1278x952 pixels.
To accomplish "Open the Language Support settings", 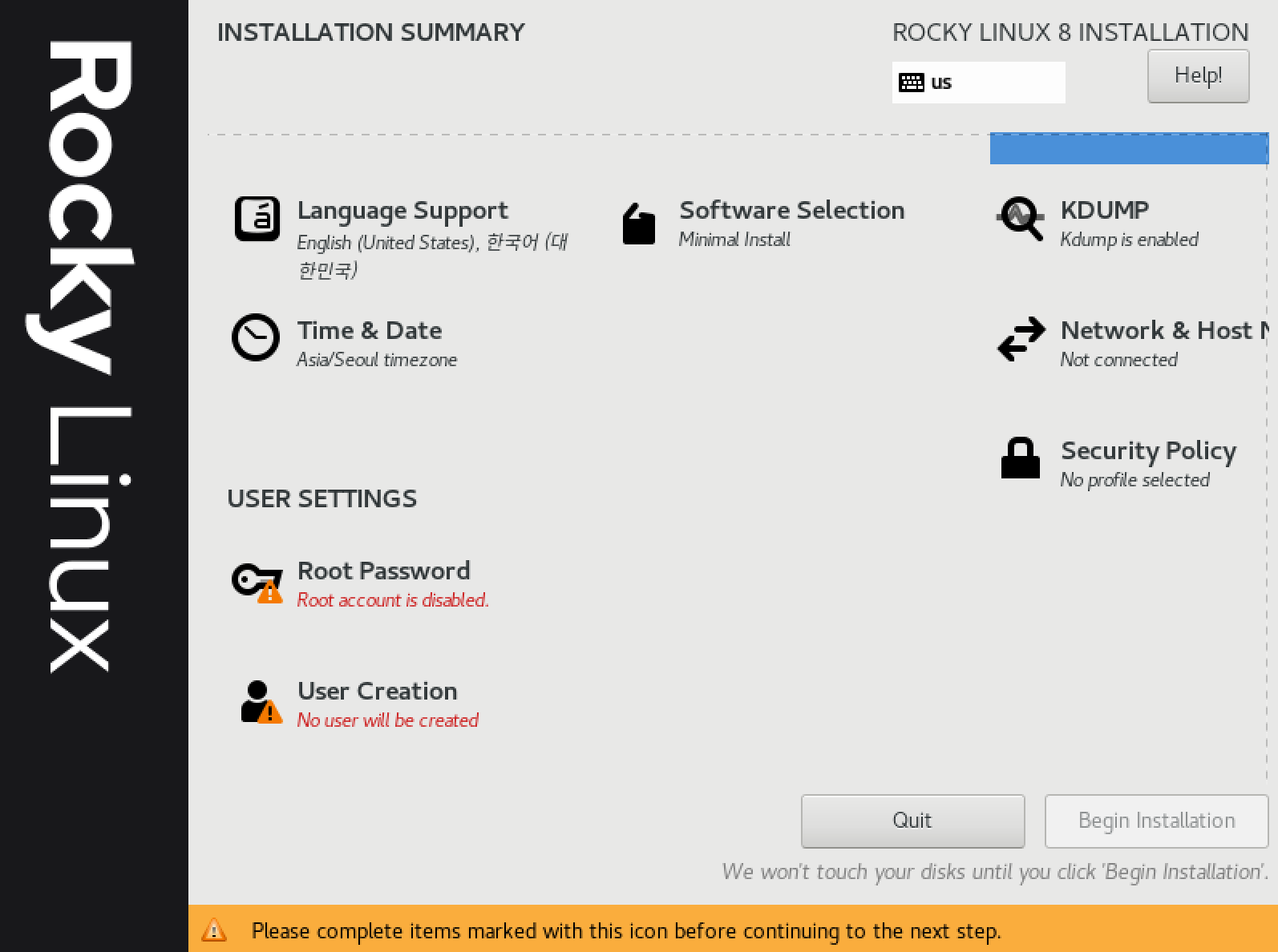I will 402,211.
